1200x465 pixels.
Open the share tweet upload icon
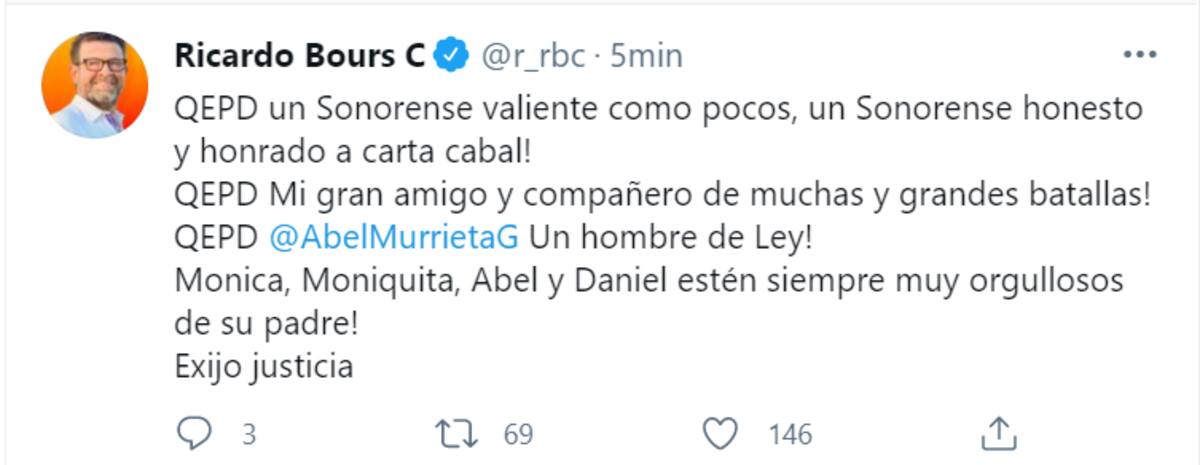tap(999, 432)
